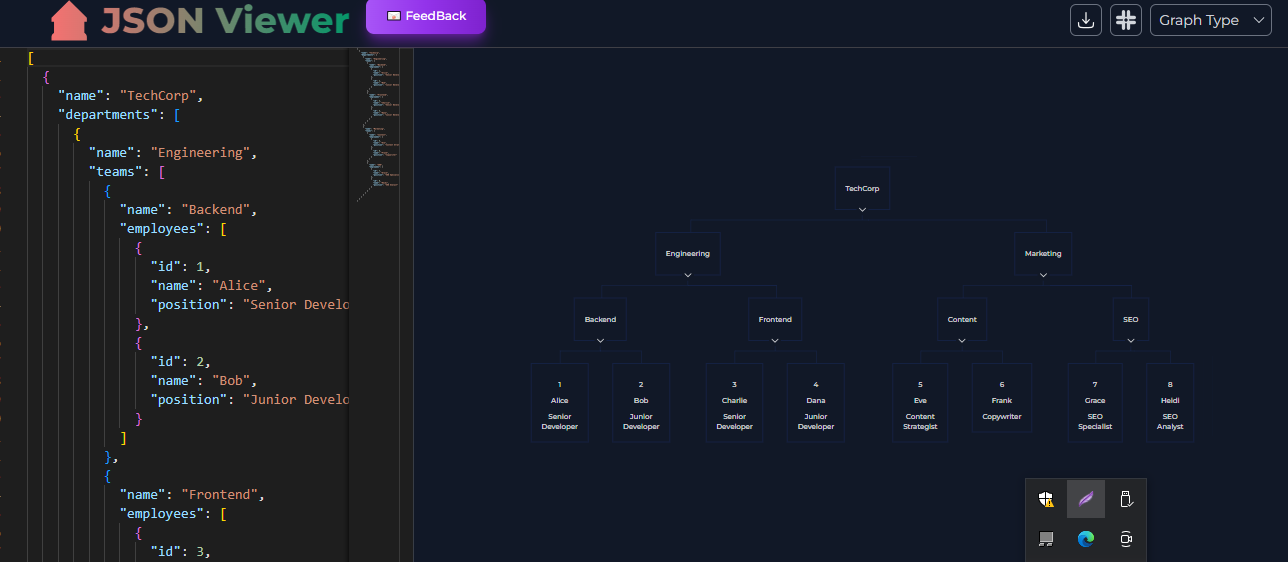
Task: Open Windows Security icon in tray
Action: (1046, 498)
